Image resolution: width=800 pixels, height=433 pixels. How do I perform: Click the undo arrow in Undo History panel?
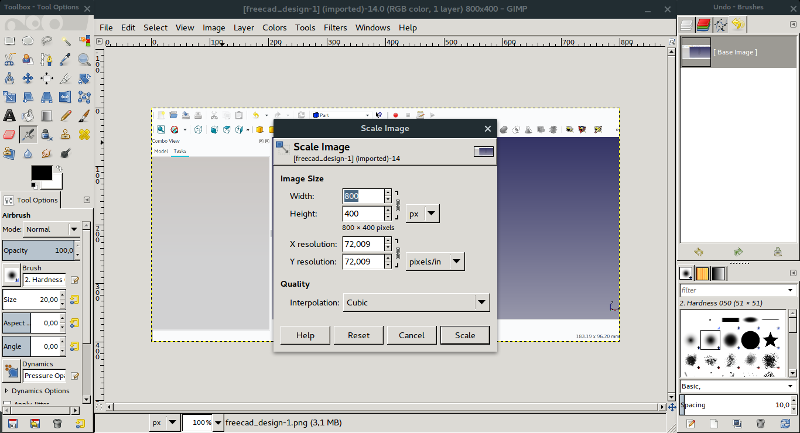pyautogui.click(x=698, y=252)
